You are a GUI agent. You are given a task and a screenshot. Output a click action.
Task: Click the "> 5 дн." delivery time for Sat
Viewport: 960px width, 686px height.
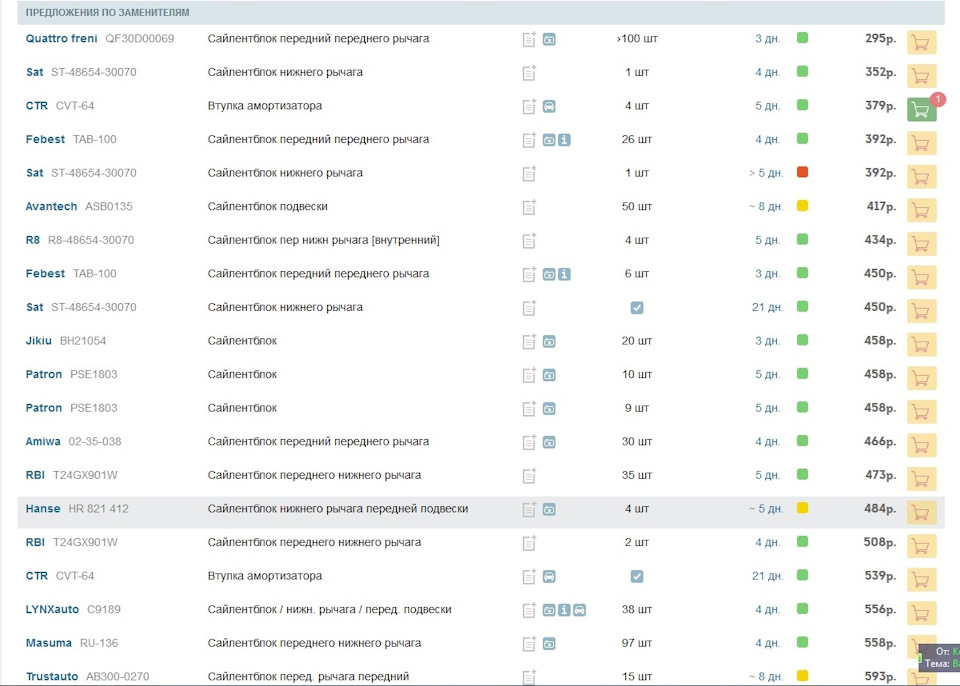(766, 173)
